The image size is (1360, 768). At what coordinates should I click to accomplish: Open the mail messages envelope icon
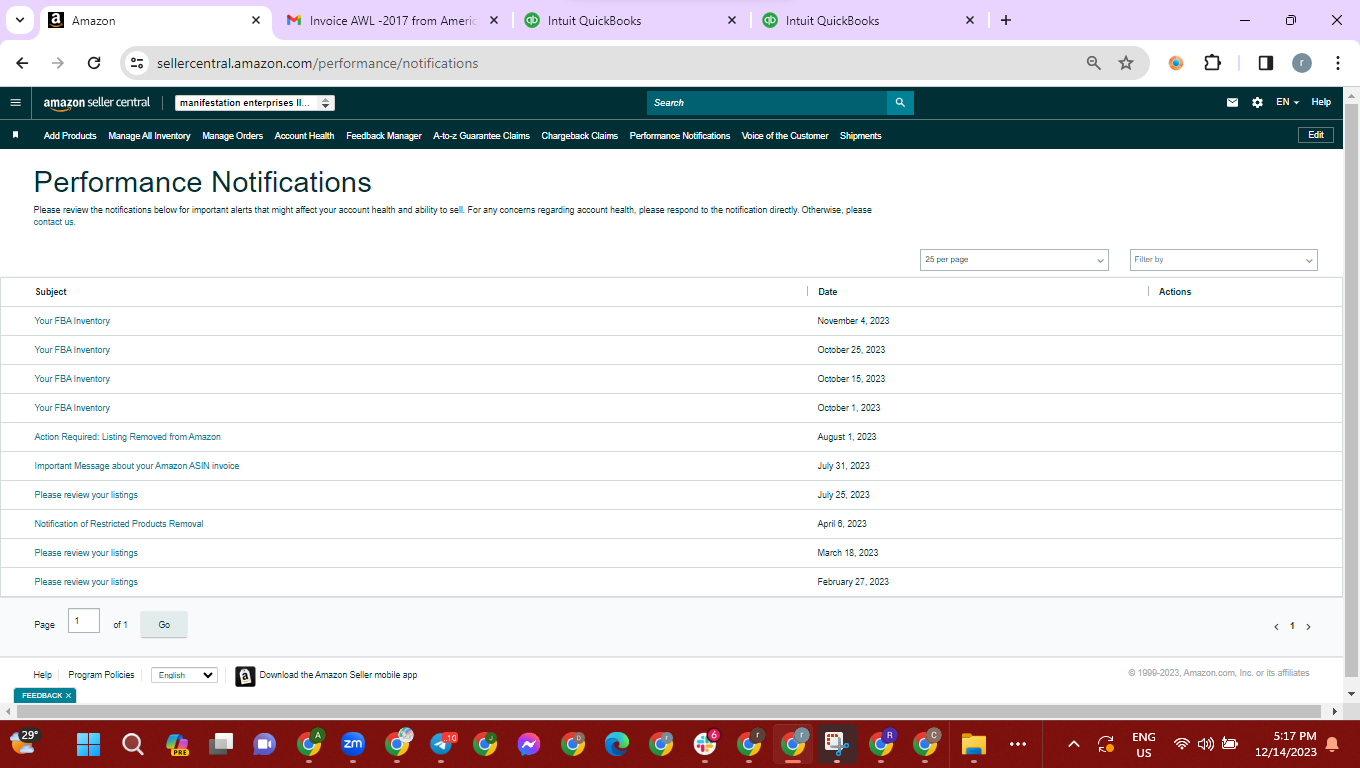coord(1232,102)
